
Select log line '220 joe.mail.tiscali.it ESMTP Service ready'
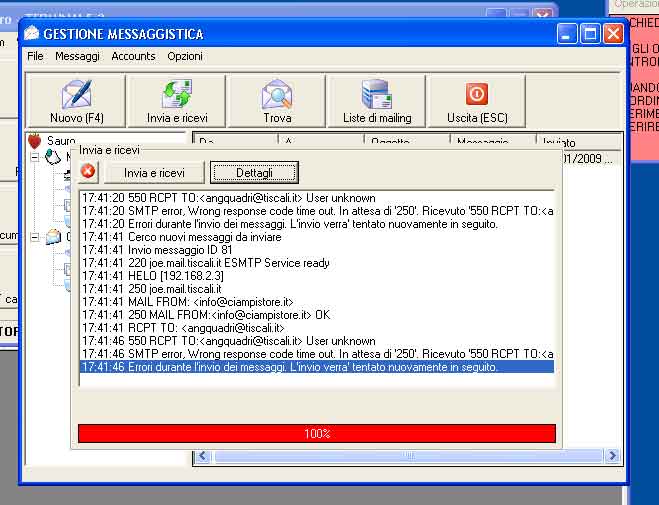pos(317,263)
